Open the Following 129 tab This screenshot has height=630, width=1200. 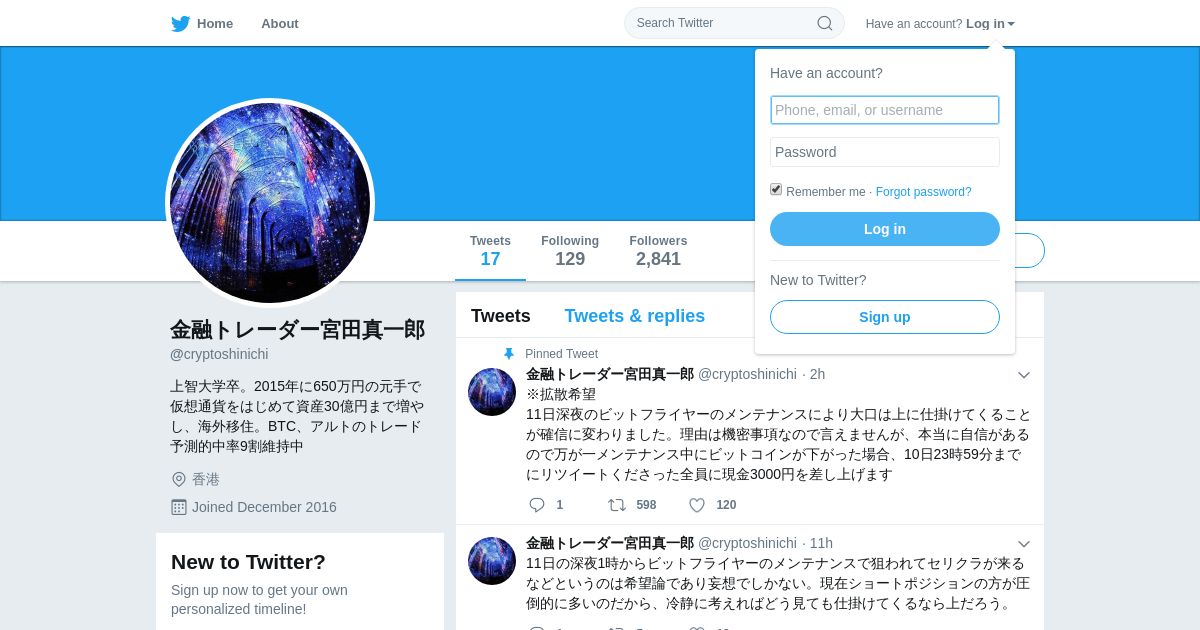(570, 251)
